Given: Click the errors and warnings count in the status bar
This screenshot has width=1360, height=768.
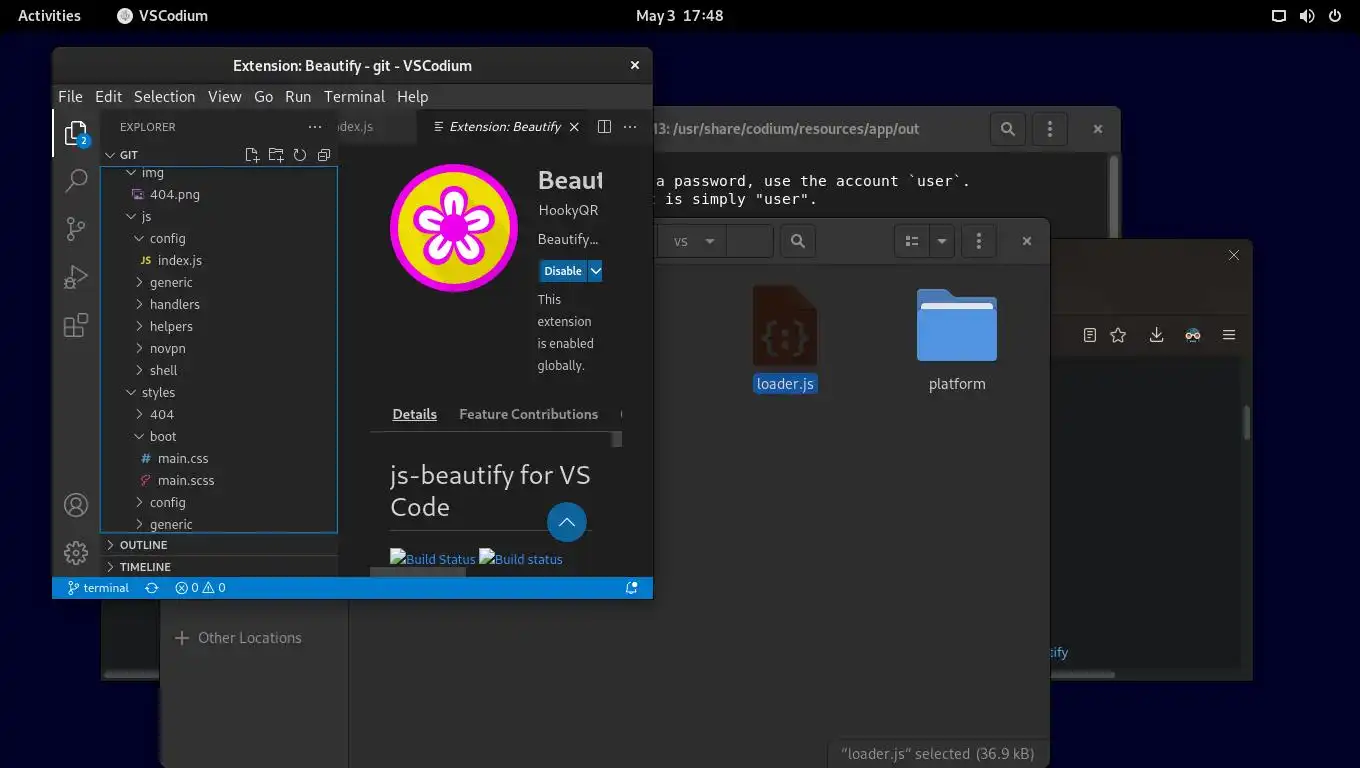Looking at the screenshot, I should [x=200, y=588].
